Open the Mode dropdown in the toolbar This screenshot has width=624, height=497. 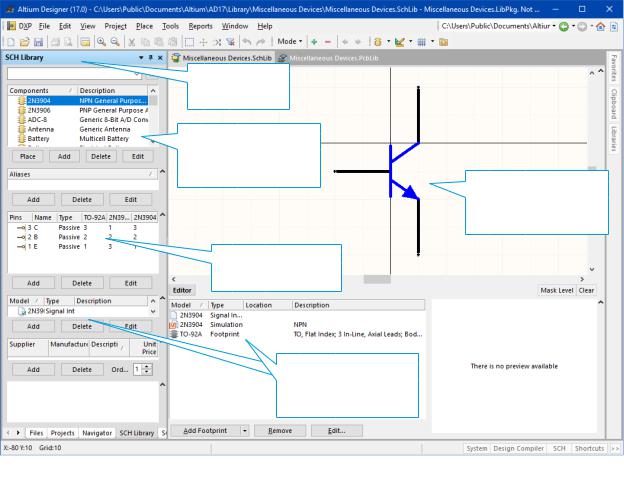point(290,41)
